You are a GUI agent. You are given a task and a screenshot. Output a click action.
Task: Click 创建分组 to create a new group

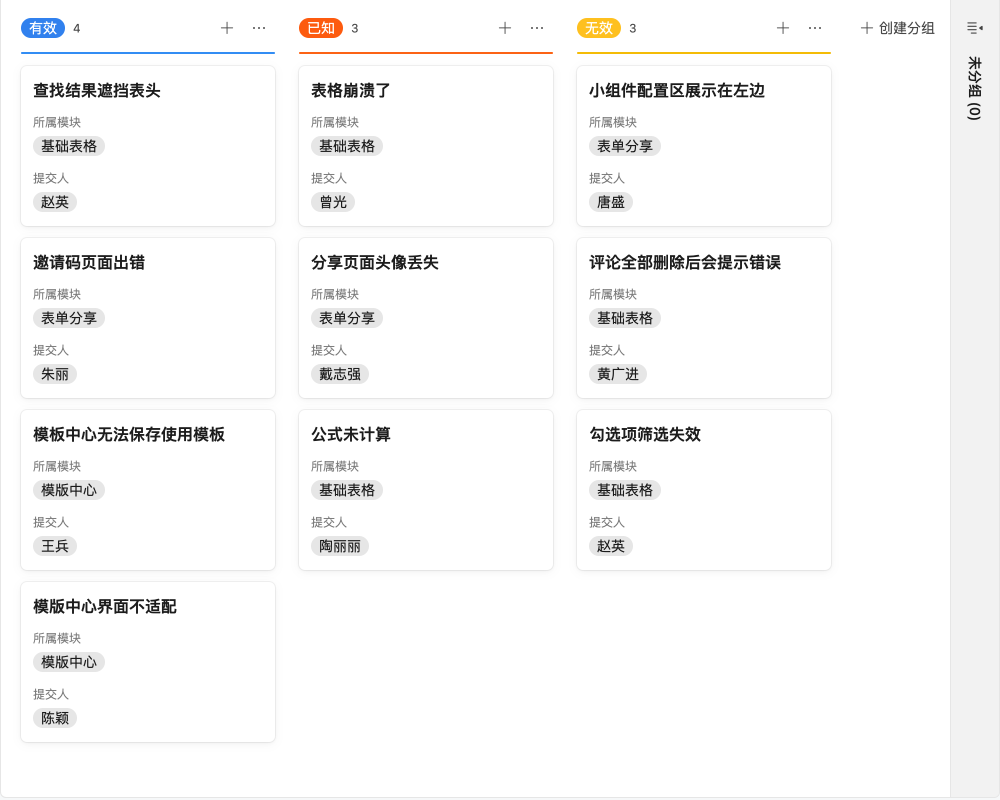tap(898, 29)
